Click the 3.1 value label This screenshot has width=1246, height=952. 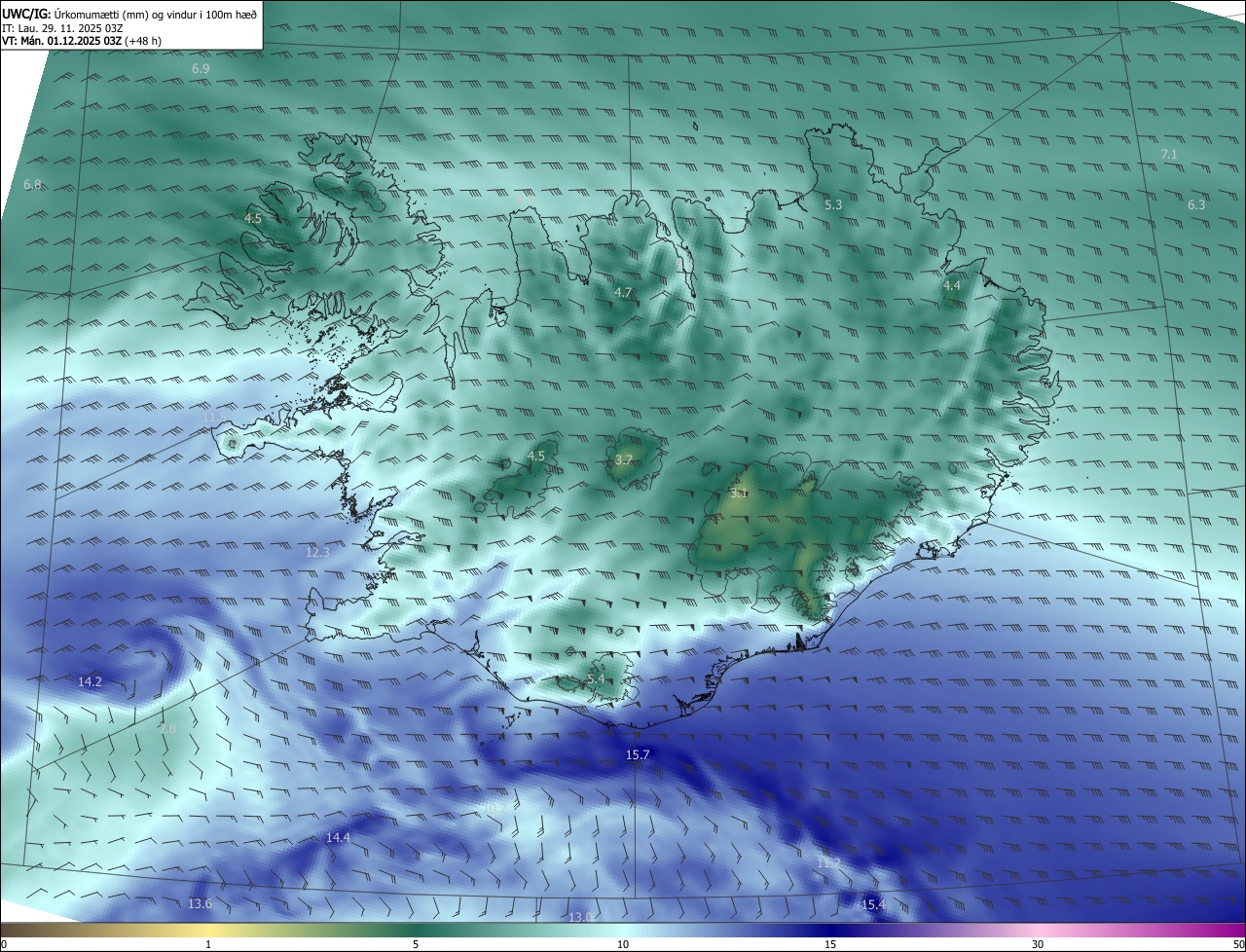click(739, 494)
